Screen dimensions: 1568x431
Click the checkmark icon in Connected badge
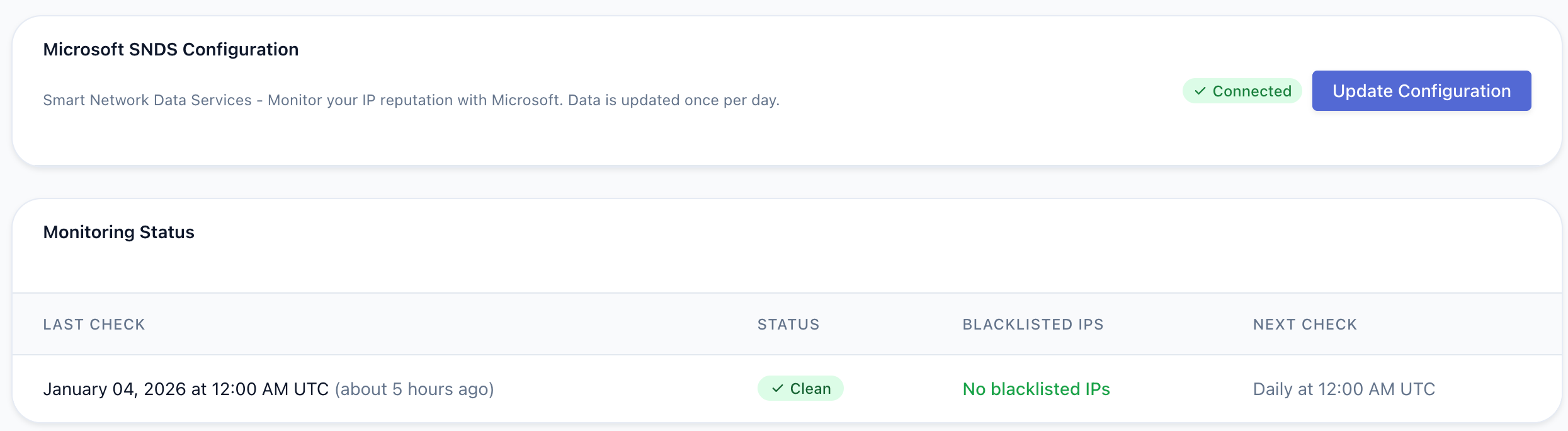pyautogui.click(x=1200, y=91)
